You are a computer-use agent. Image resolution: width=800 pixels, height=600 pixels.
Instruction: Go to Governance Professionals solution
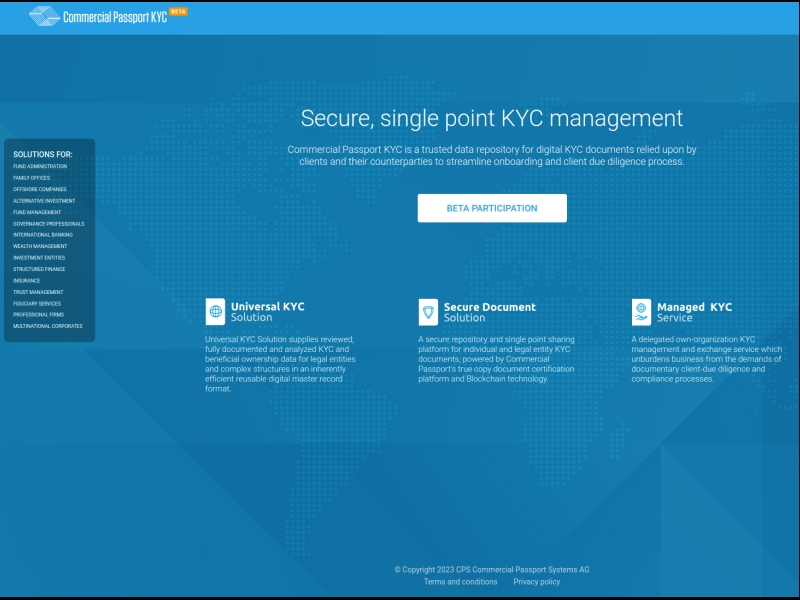point(49,224)
